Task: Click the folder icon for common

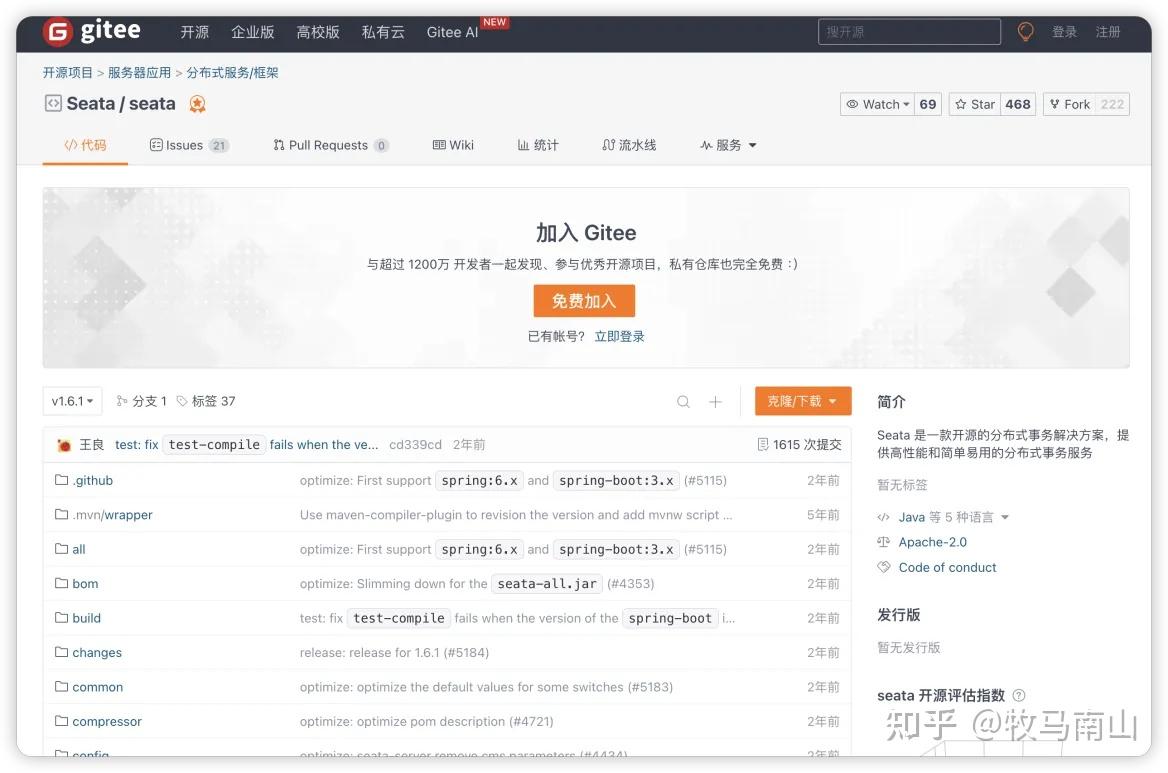Action: [61, 687]
